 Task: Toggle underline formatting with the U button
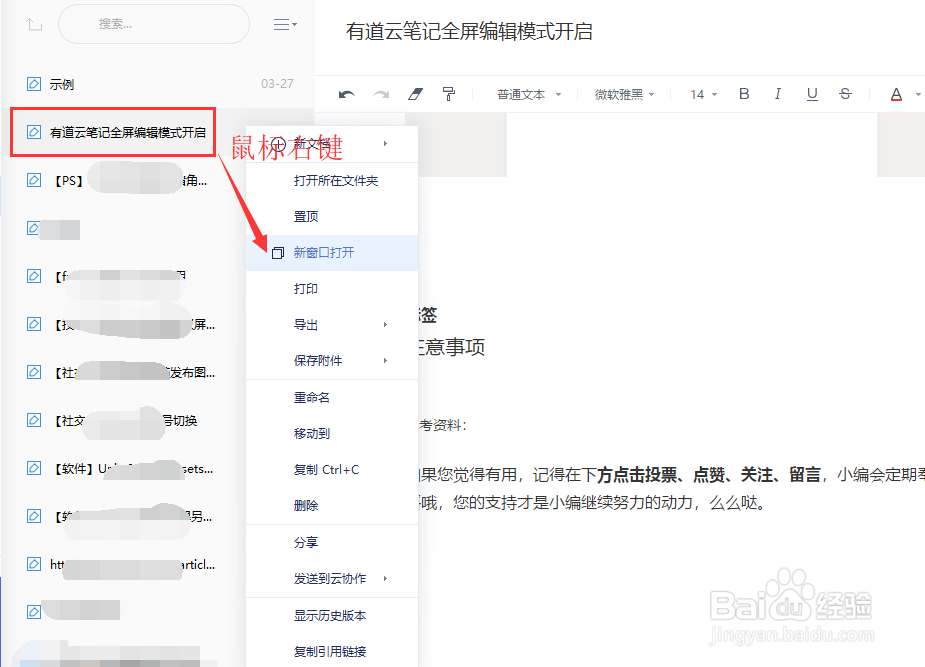(x=812, y=93)
